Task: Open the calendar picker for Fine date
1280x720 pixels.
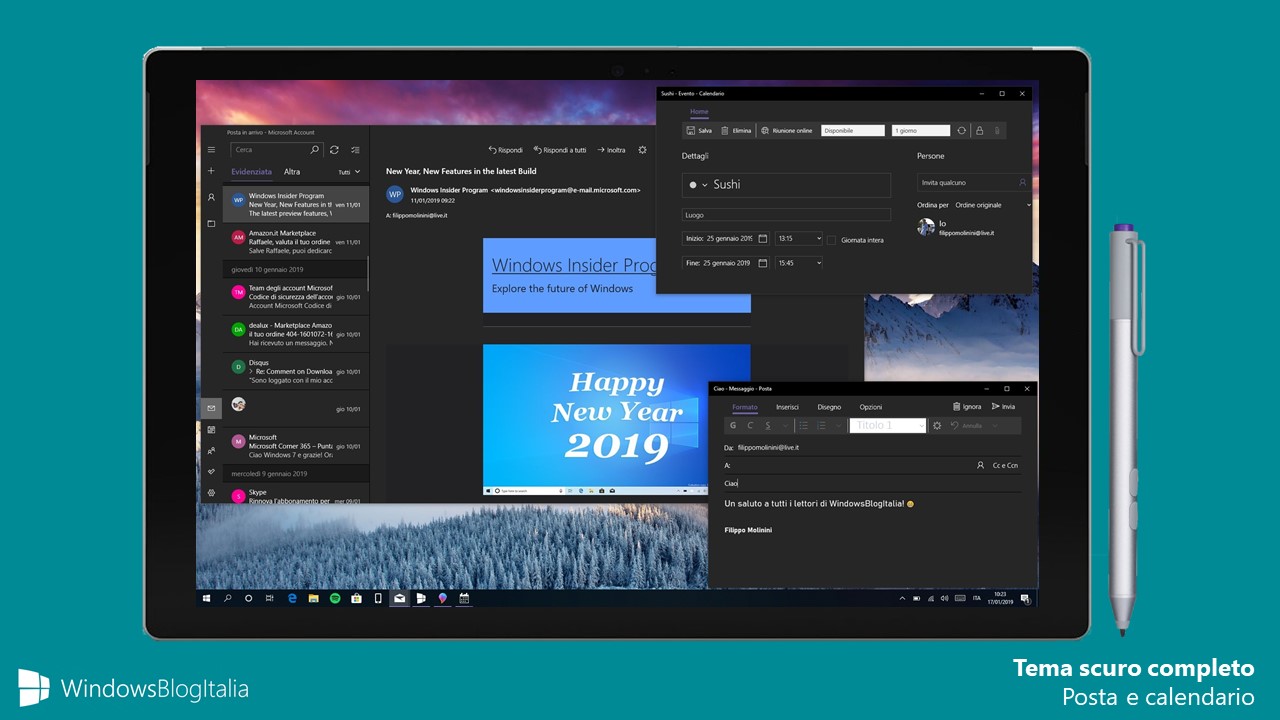Action: tap(763, 263)
